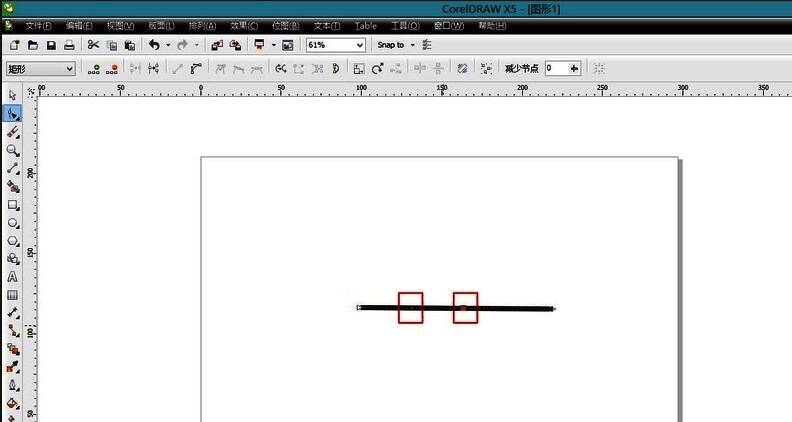This screenshot has width=792, height=422.
Task: Pick the Ellipse tool
Action: [x=13, y=223]
